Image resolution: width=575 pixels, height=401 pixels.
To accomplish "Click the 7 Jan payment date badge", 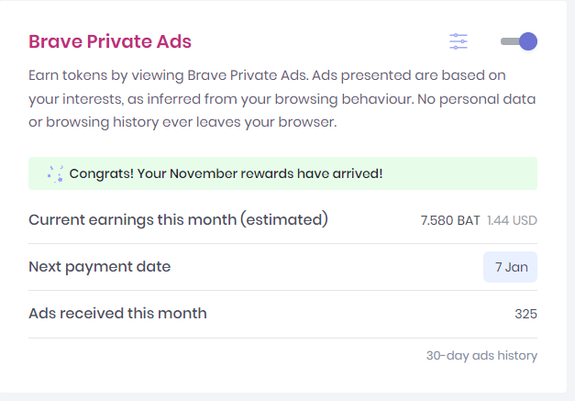I will pyautogui.click(x=510, y=267).
